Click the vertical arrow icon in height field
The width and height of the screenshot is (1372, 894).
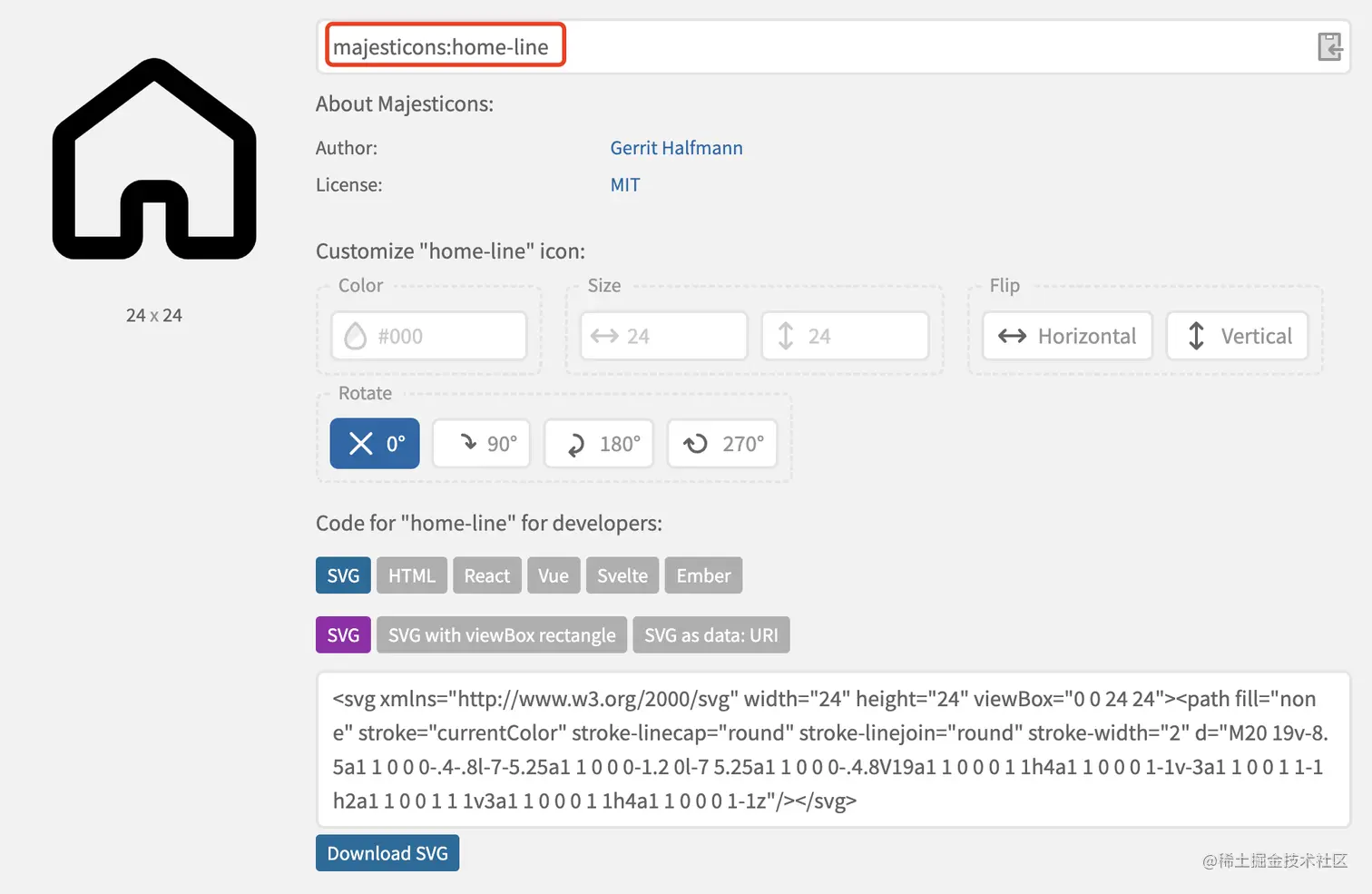click(786, 336)
